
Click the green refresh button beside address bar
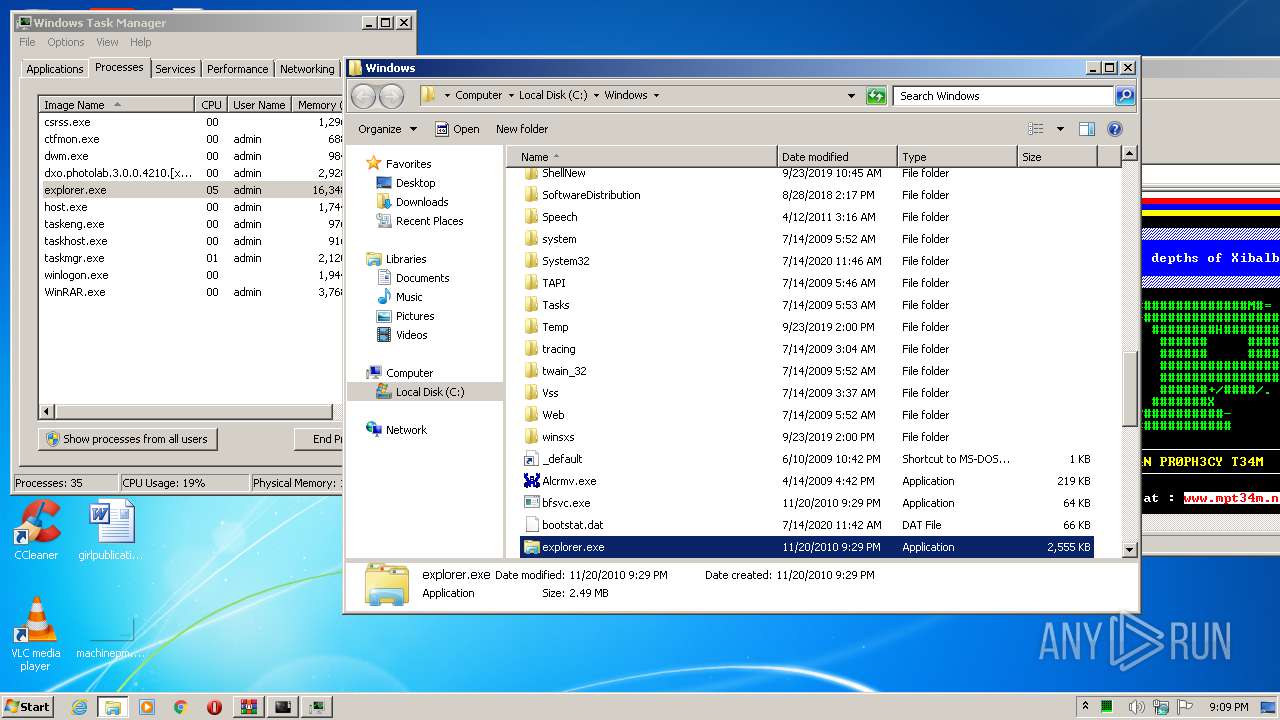[876, 96]
